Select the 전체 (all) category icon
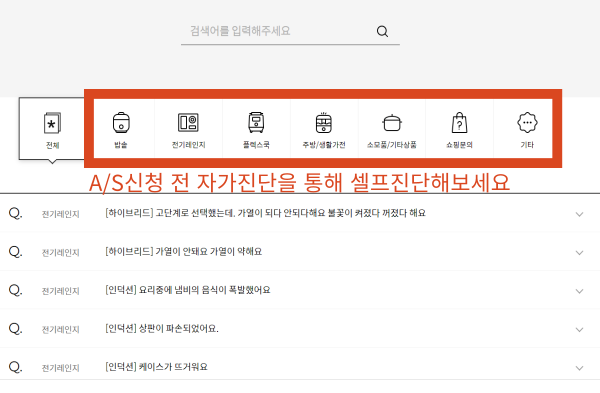Image resolution: width=600 pixels, height=393 pixels. tap(52, 123)
